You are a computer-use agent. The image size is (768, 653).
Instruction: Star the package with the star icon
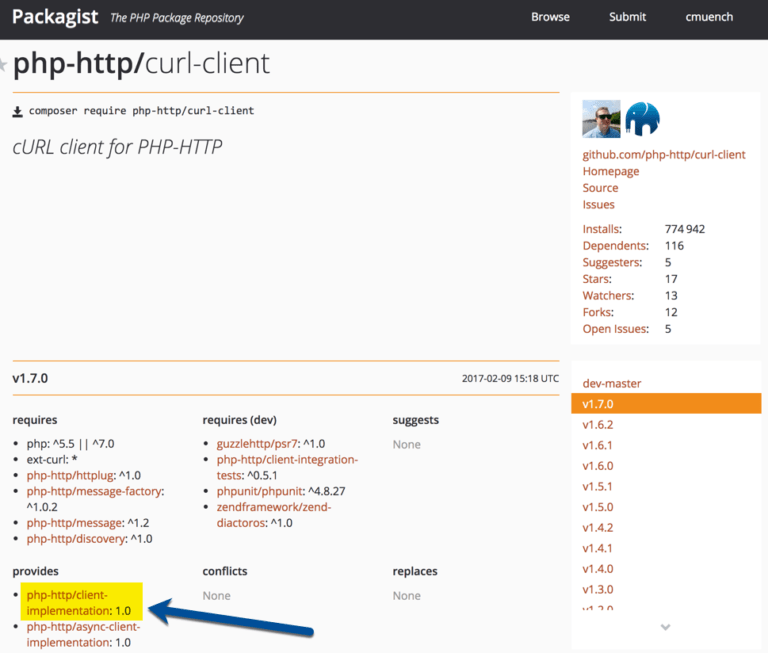3,64
